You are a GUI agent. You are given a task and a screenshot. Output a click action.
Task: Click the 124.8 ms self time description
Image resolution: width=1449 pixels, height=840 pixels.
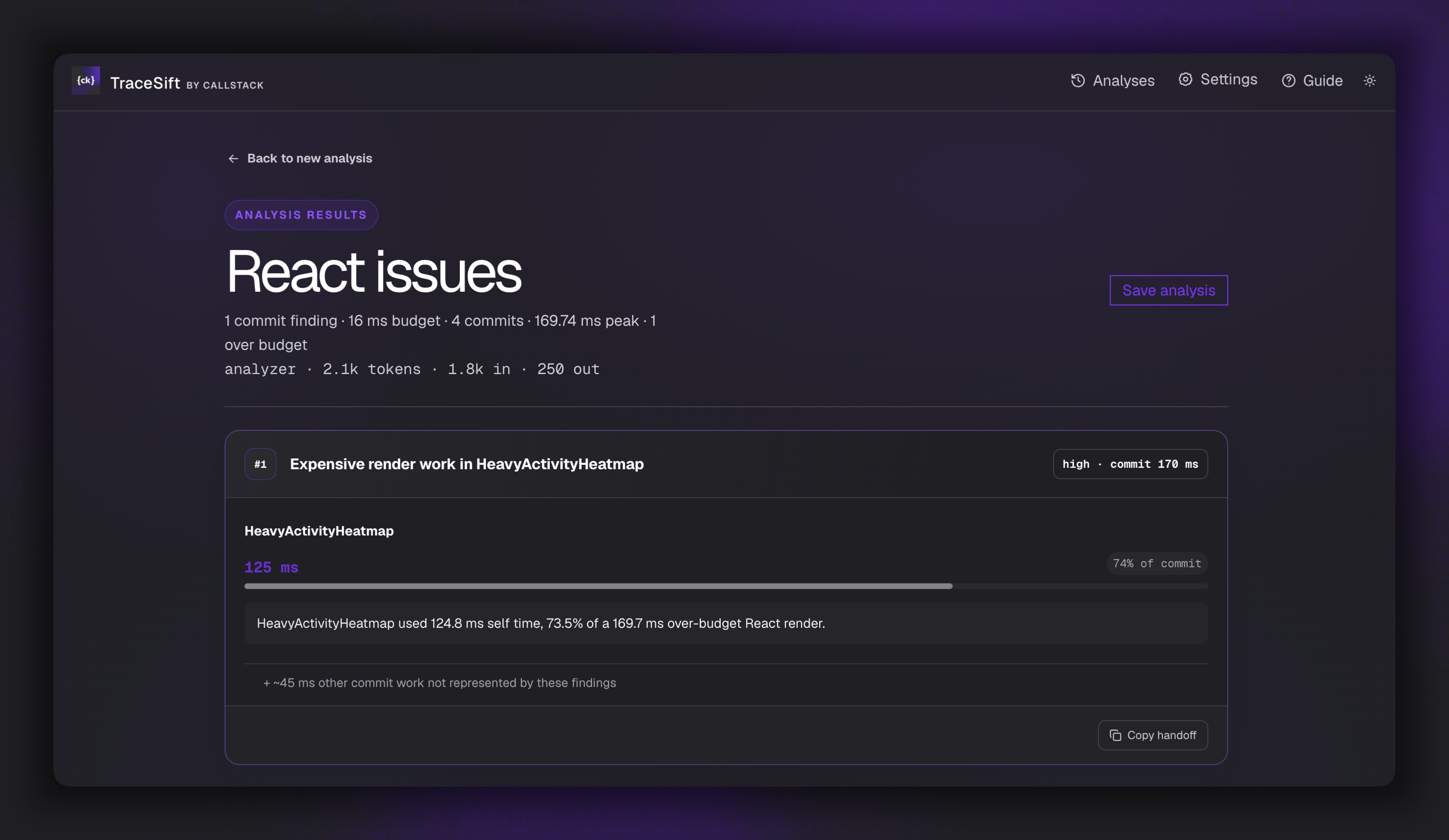[726, 623]
